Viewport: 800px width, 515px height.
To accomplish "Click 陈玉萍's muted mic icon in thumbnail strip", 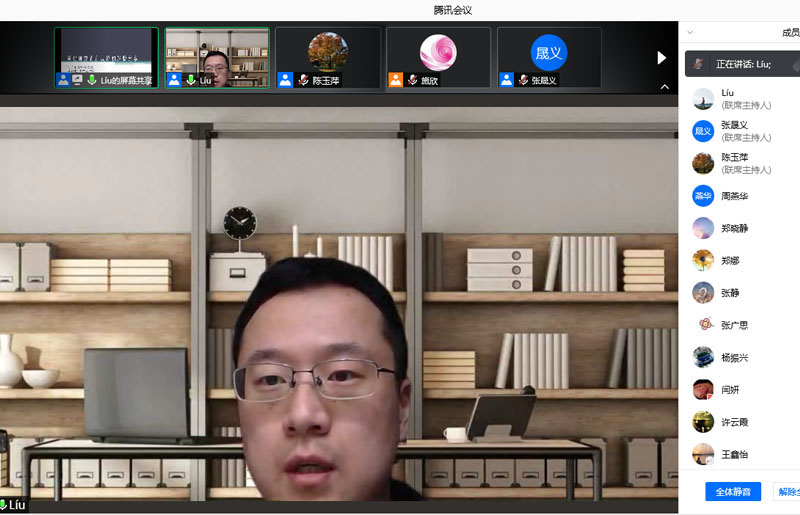I will (302, 80).
